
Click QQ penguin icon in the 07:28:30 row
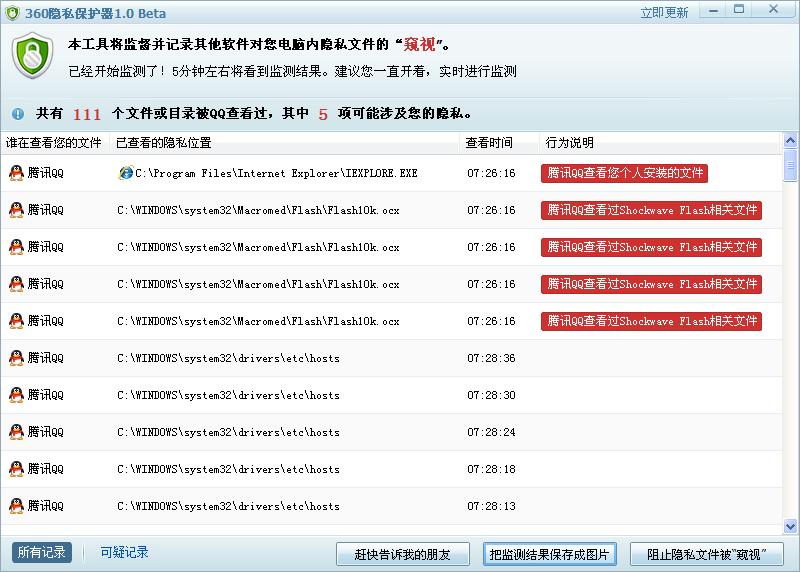(16, 395)
